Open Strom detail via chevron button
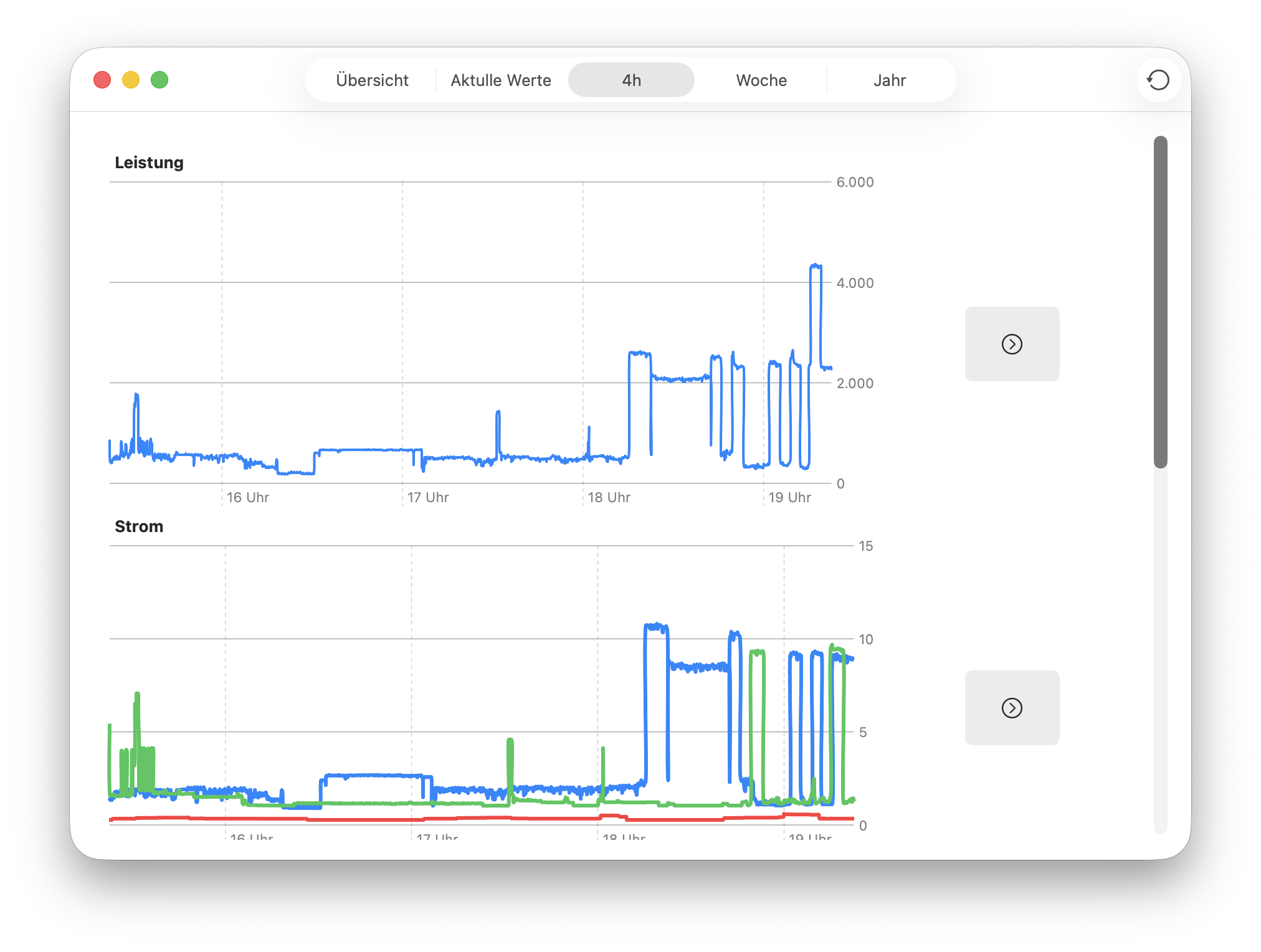Screen dimensions: 1261x952 [x=1012, y=708]
